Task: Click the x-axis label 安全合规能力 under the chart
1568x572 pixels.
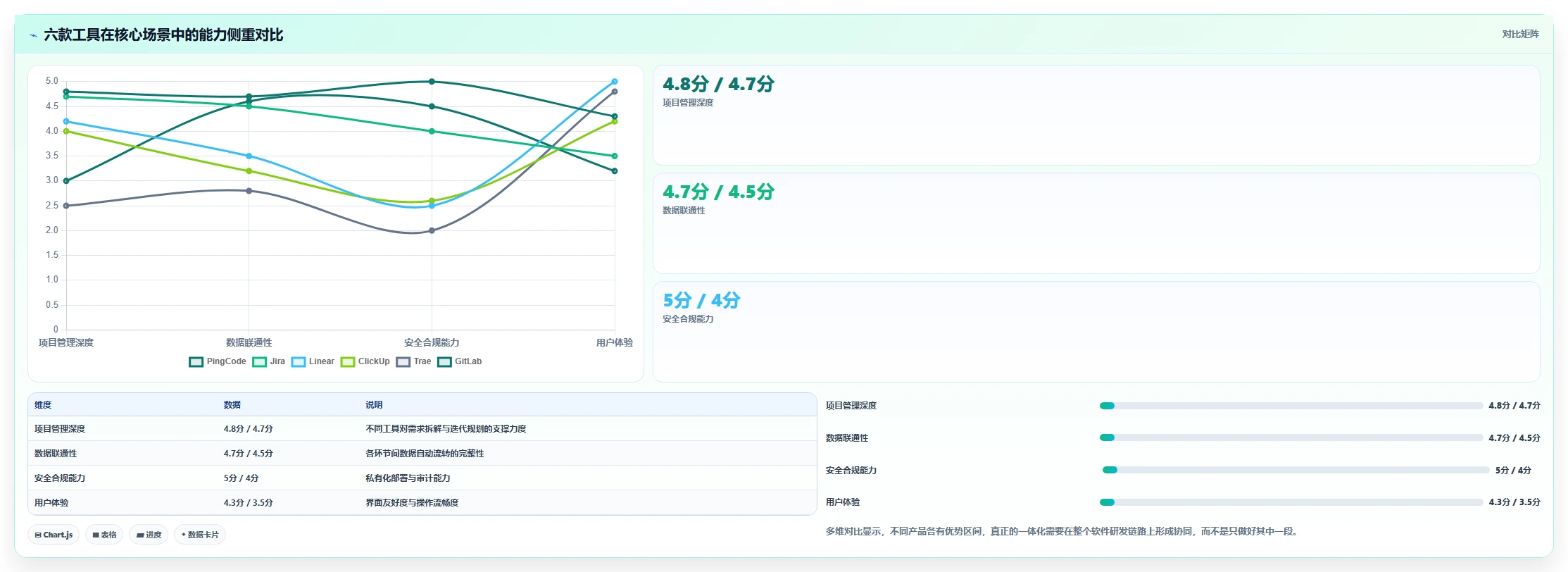Action: coord(432,343)
